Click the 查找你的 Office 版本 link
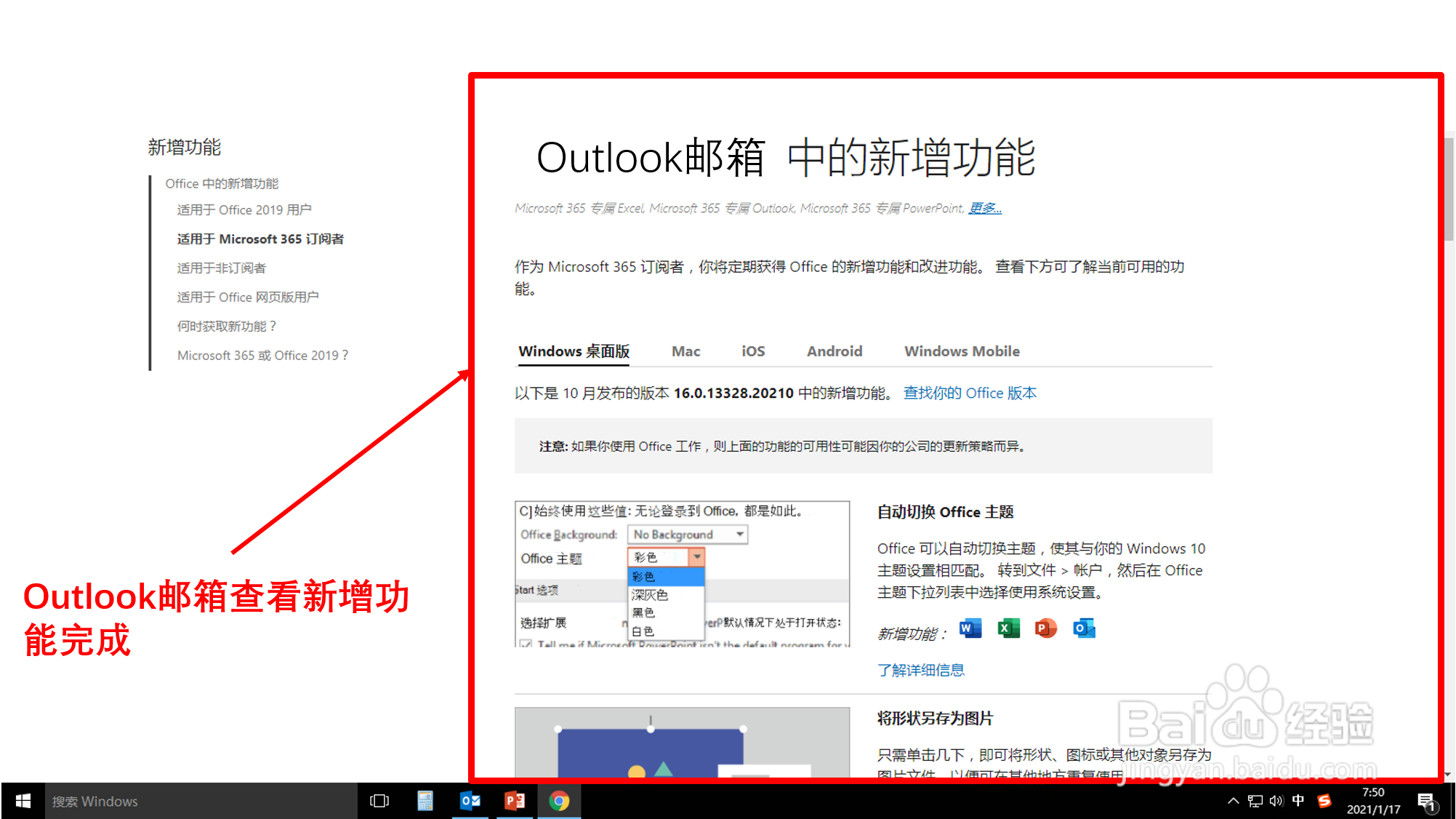1456x819 pixels. (970, 393)
